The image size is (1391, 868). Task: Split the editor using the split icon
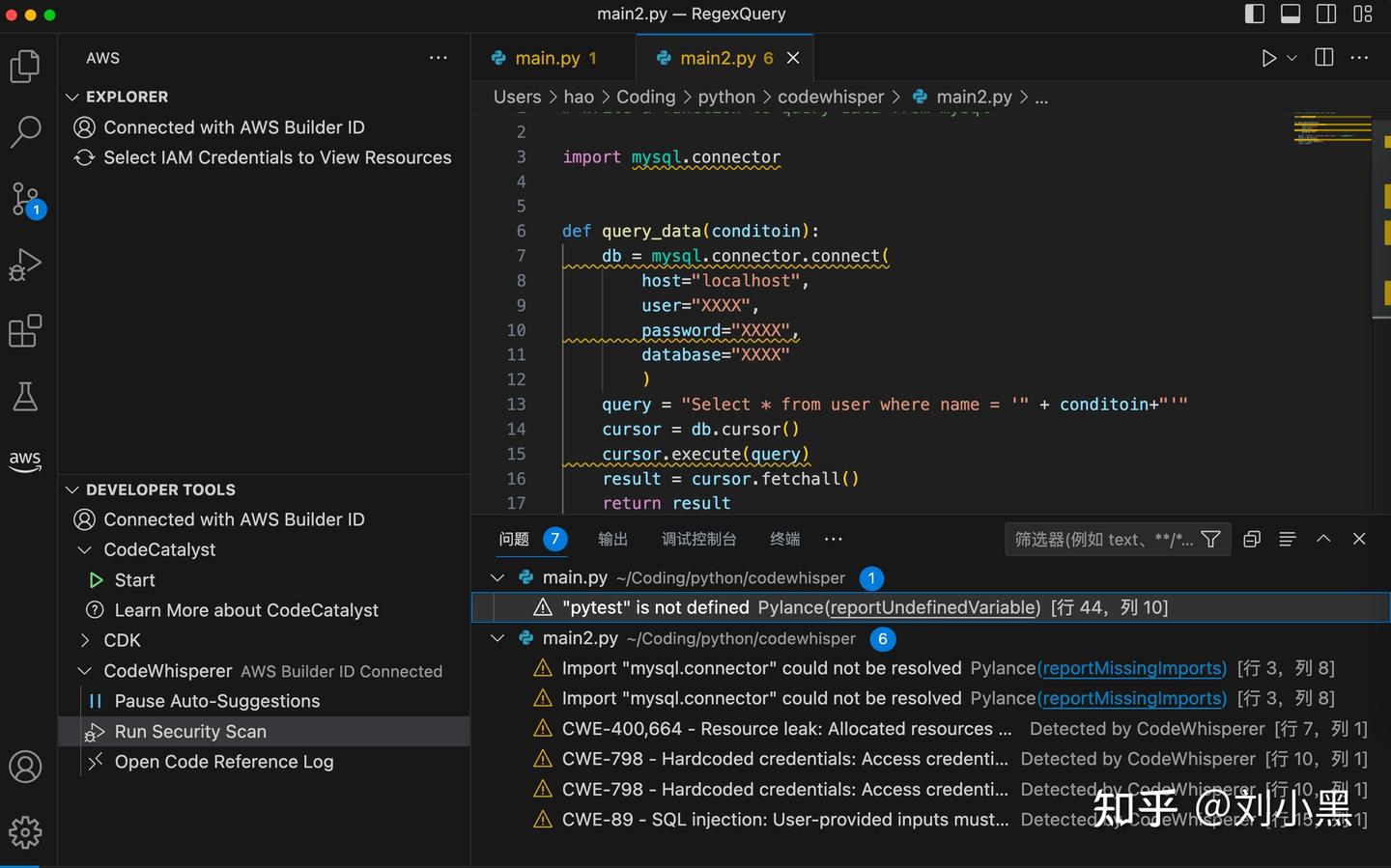click(x=1322, y=58)
